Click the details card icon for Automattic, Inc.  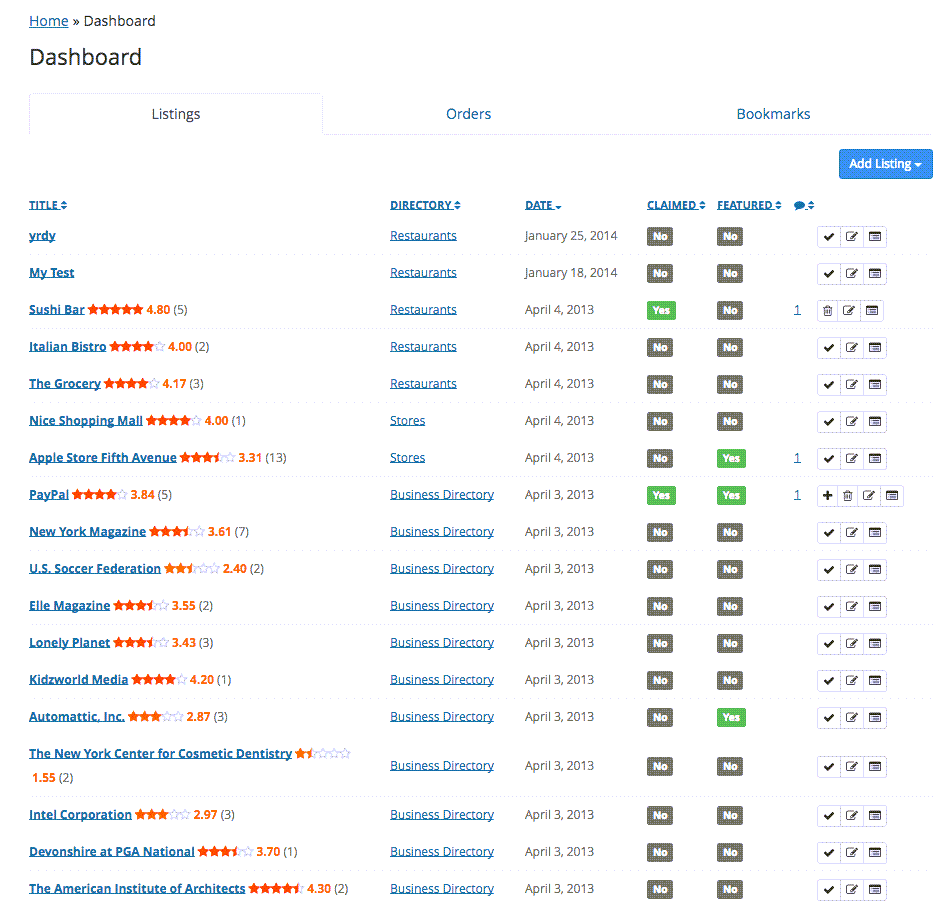click(x=875, y=717)
